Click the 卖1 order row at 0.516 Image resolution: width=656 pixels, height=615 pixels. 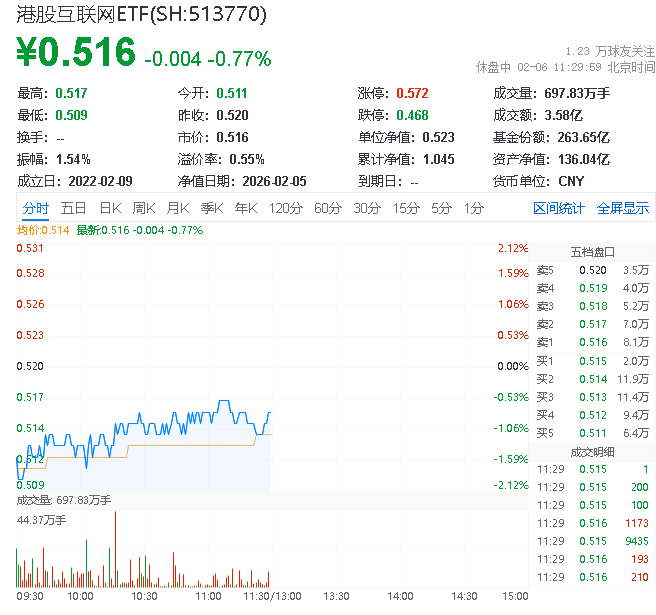pyautogui.click(x=592, y=342)
